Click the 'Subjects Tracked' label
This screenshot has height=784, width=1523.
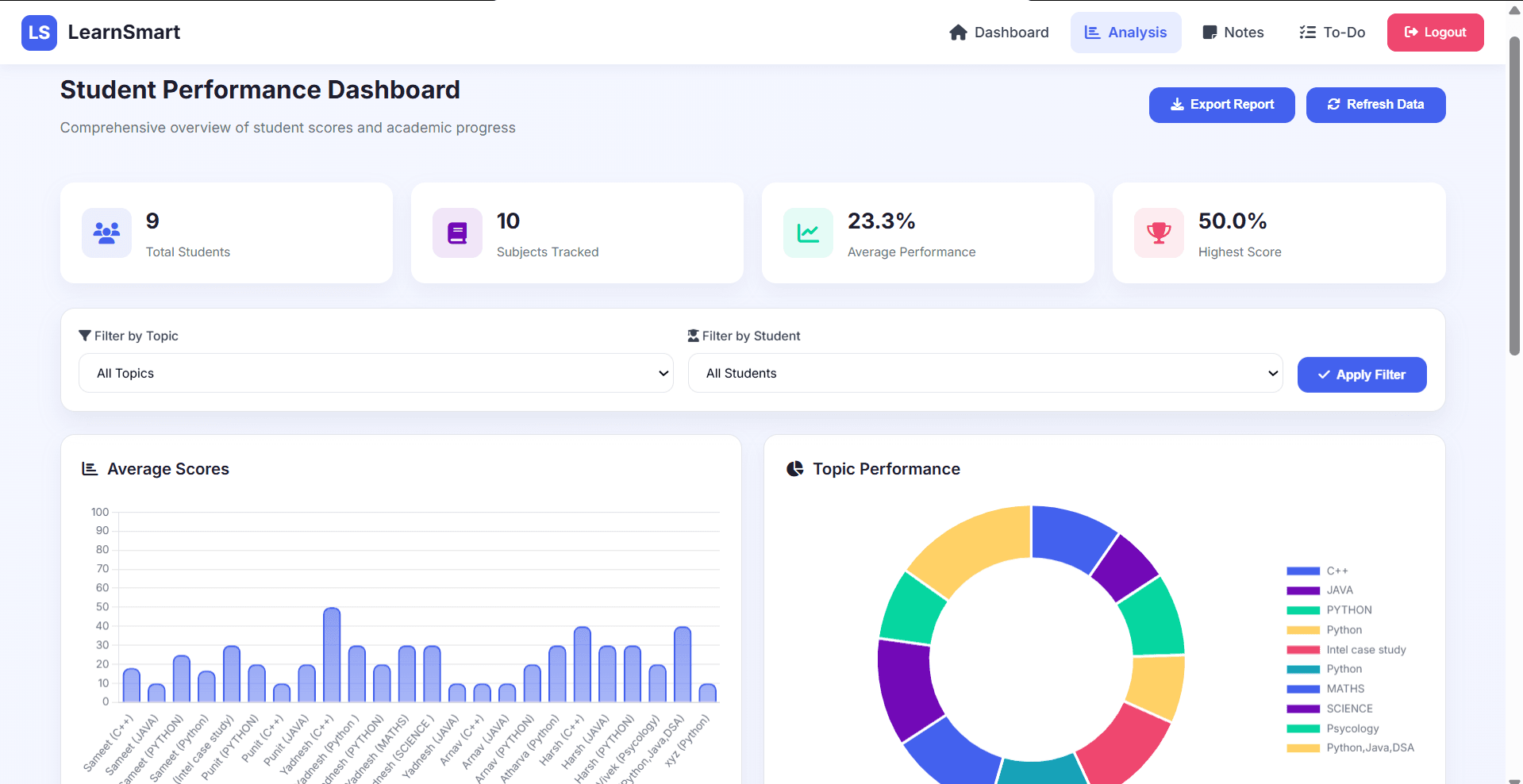tap(548, 252)
